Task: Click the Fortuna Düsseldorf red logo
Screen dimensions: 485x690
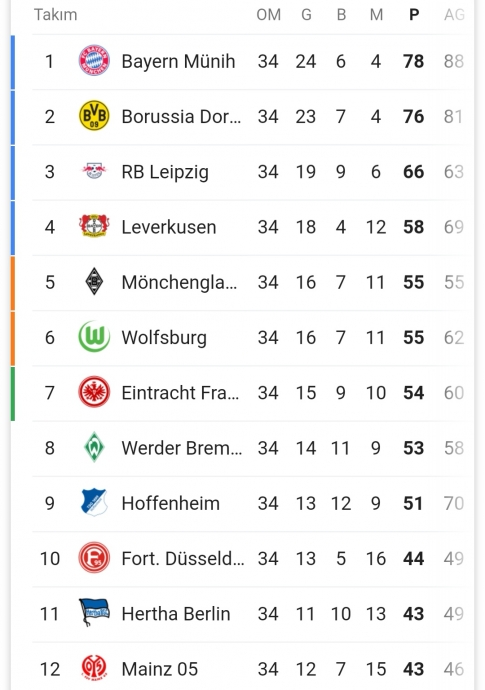Action: (94, 558)
